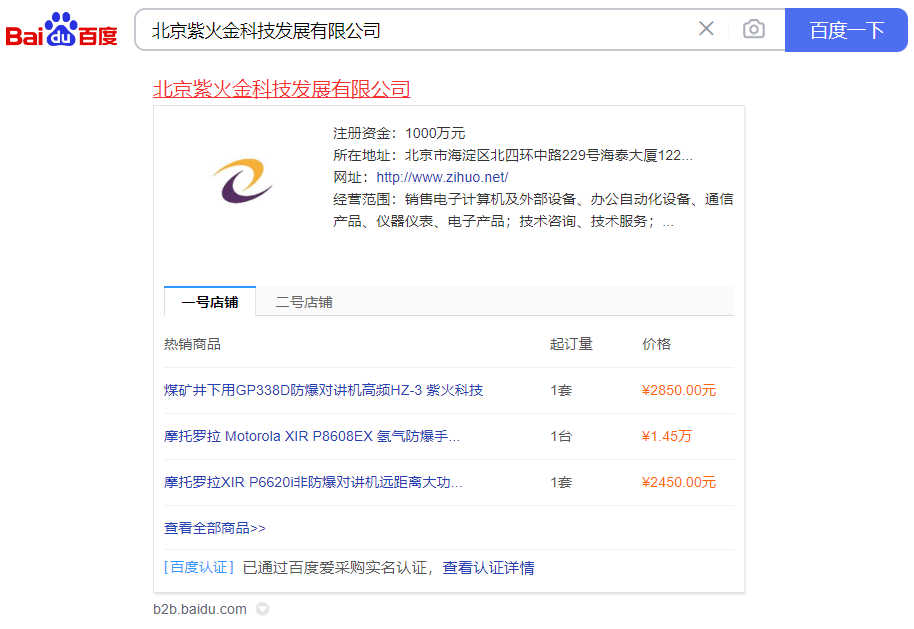914x629 pixels.
Task: Open the Motorola XIR P8608EX product link
Action: pos(312,436)
